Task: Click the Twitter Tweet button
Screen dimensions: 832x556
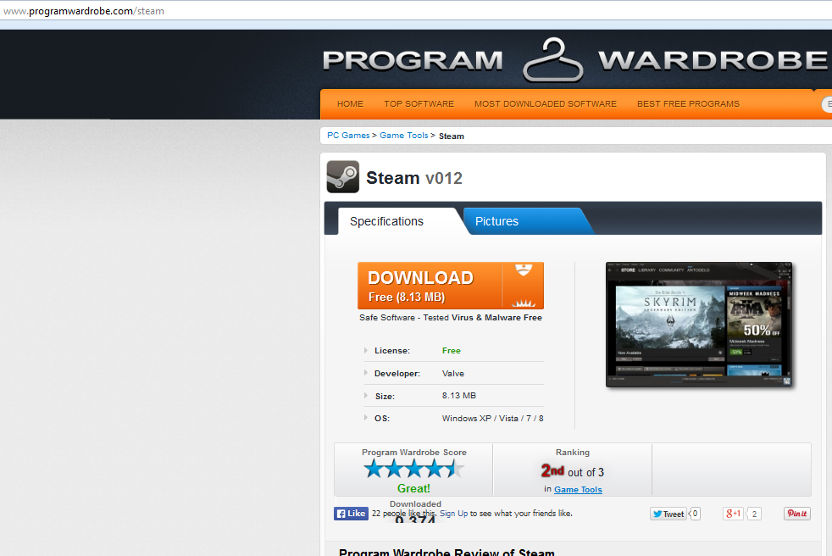Action: [x=668, y=514]
